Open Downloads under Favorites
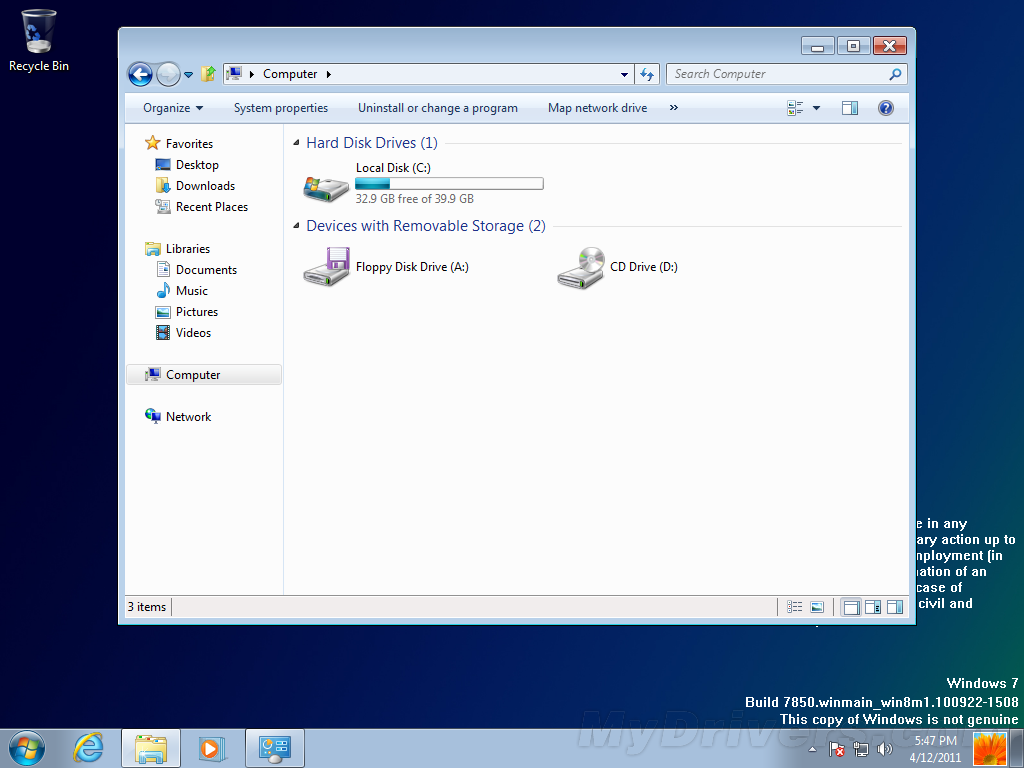Image resolution: width=1024 pixels, height=768 pixels. (x=205, y=186)
